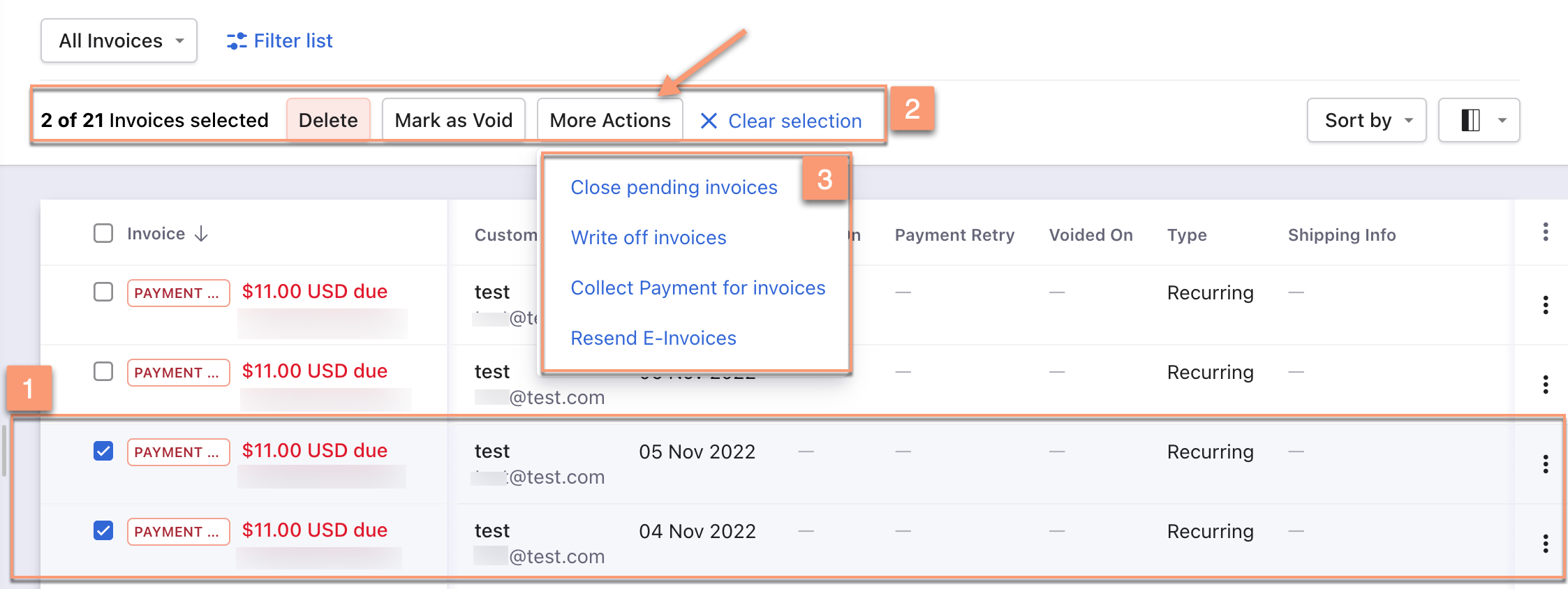Viewport: 1568px width, 589px height.
Task: Open the column layout dropdown
Action: tap(1479, 120)
